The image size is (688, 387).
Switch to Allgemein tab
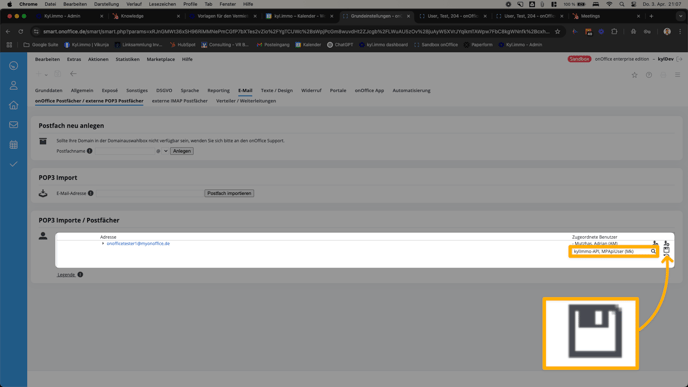[x=82, y=90]
